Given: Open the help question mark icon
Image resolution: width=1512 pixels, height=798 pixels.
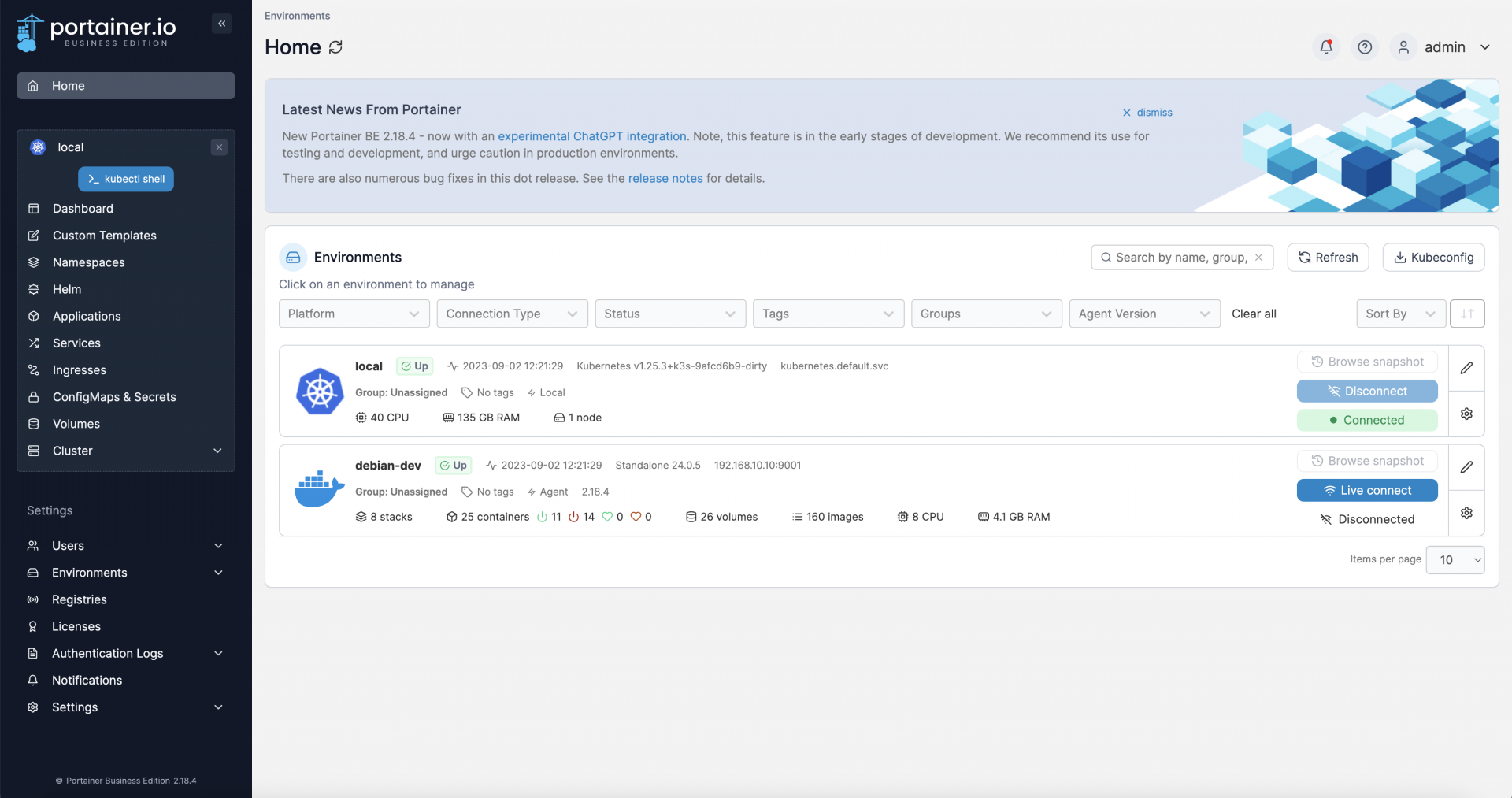Looking at the screenshot, I should coord(1365,47).
